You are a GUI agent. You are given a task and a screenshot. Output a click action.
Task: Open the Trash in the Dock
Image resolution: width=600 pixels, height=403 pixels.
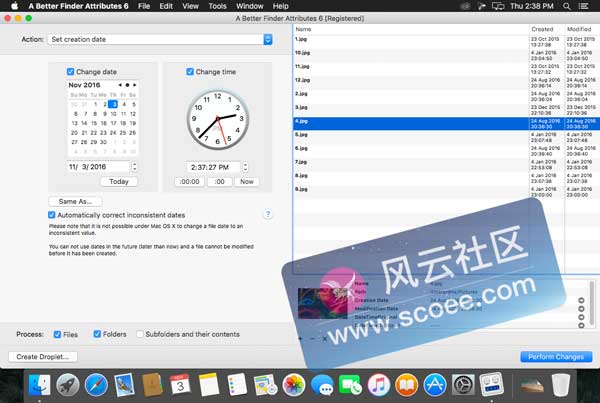(561, 385)
